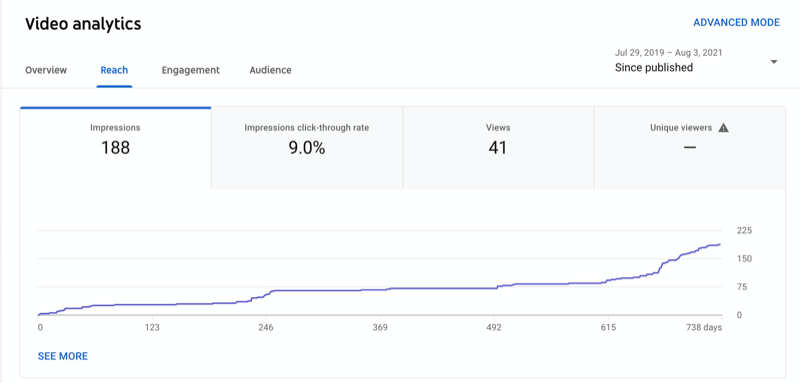Select the Impressions click-through rate card
Screen dimensions: 800x383
[307, 148]
